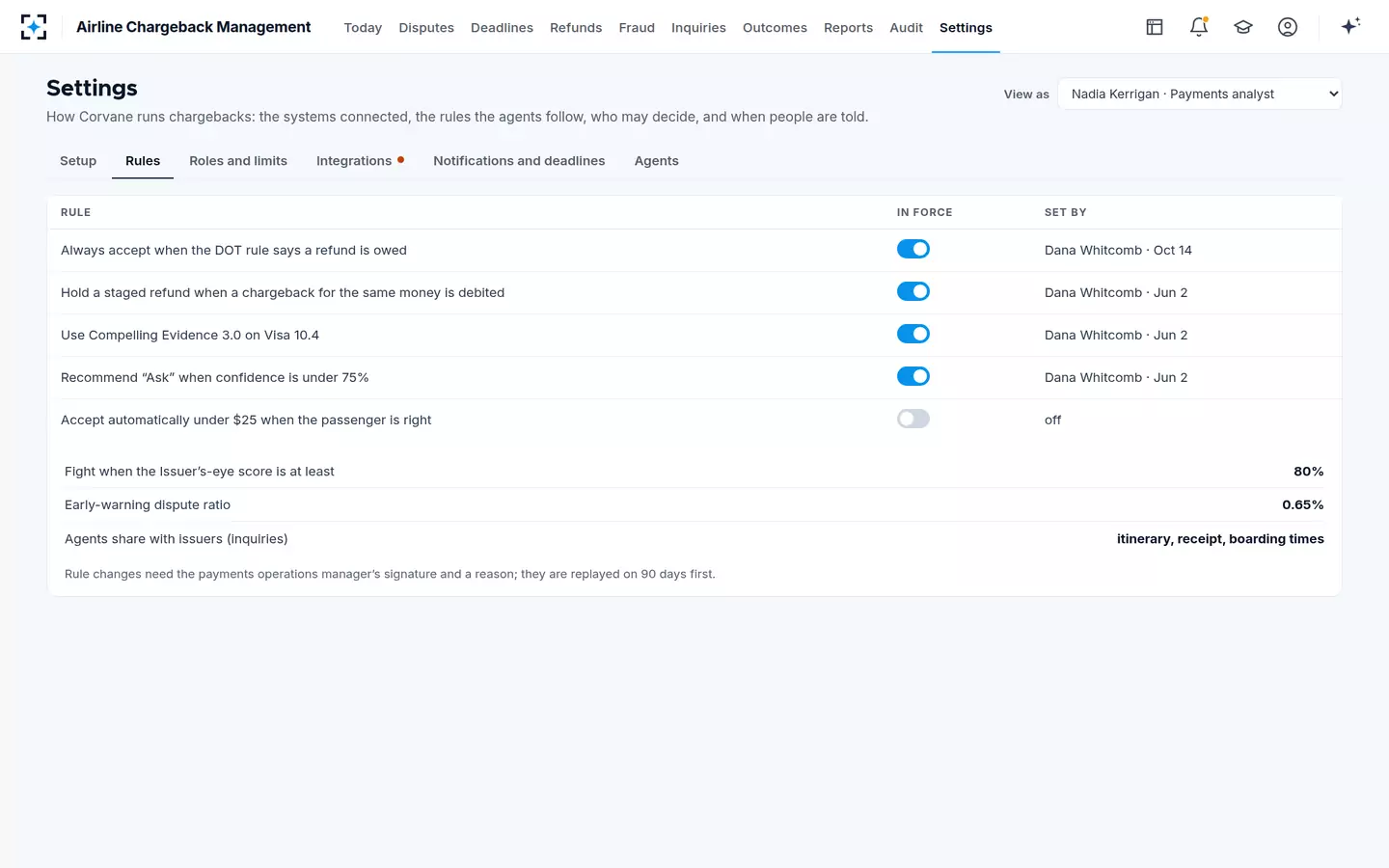Click Dana Whitcomb · Oct 14 entry
This screenshot has width=1389, height=868.
1118,250
